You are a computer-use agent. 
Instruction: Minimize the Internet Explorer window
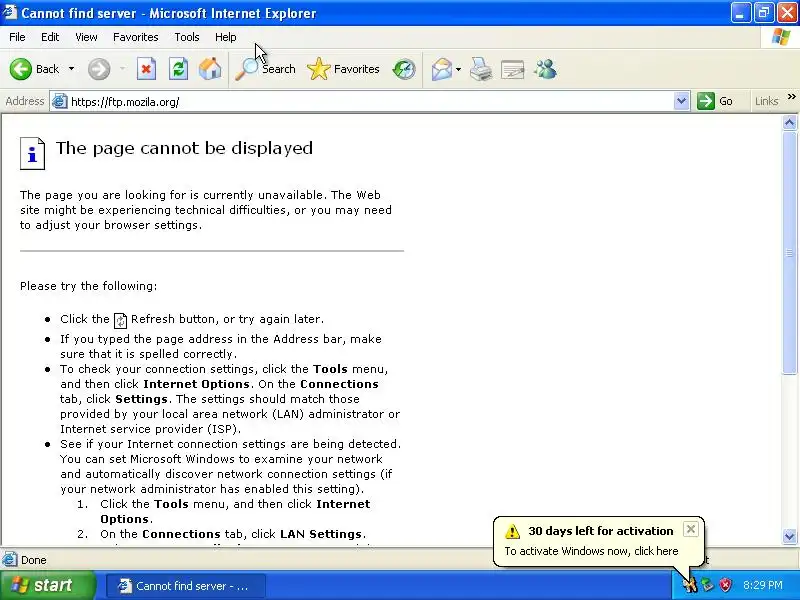[x=741, y=13]
